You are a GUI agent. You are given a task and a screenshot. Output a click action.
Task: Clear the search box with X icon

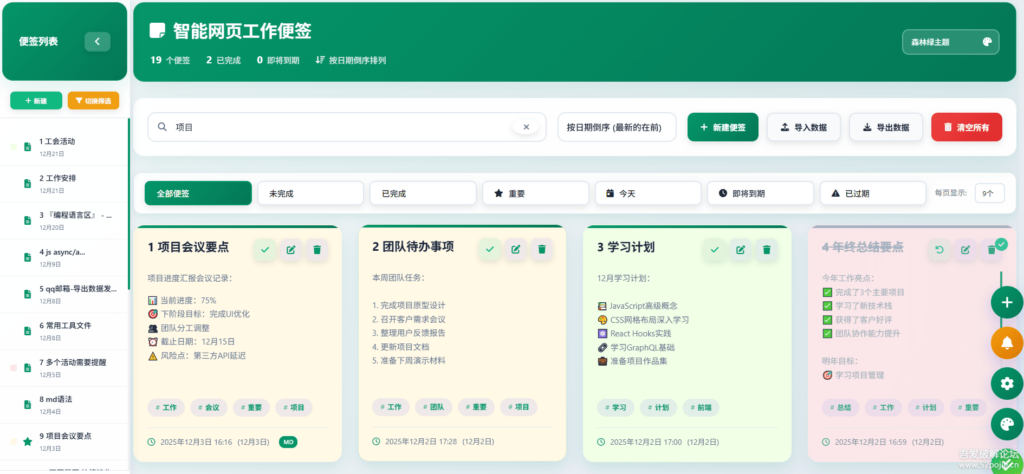(x=526, y=127)
